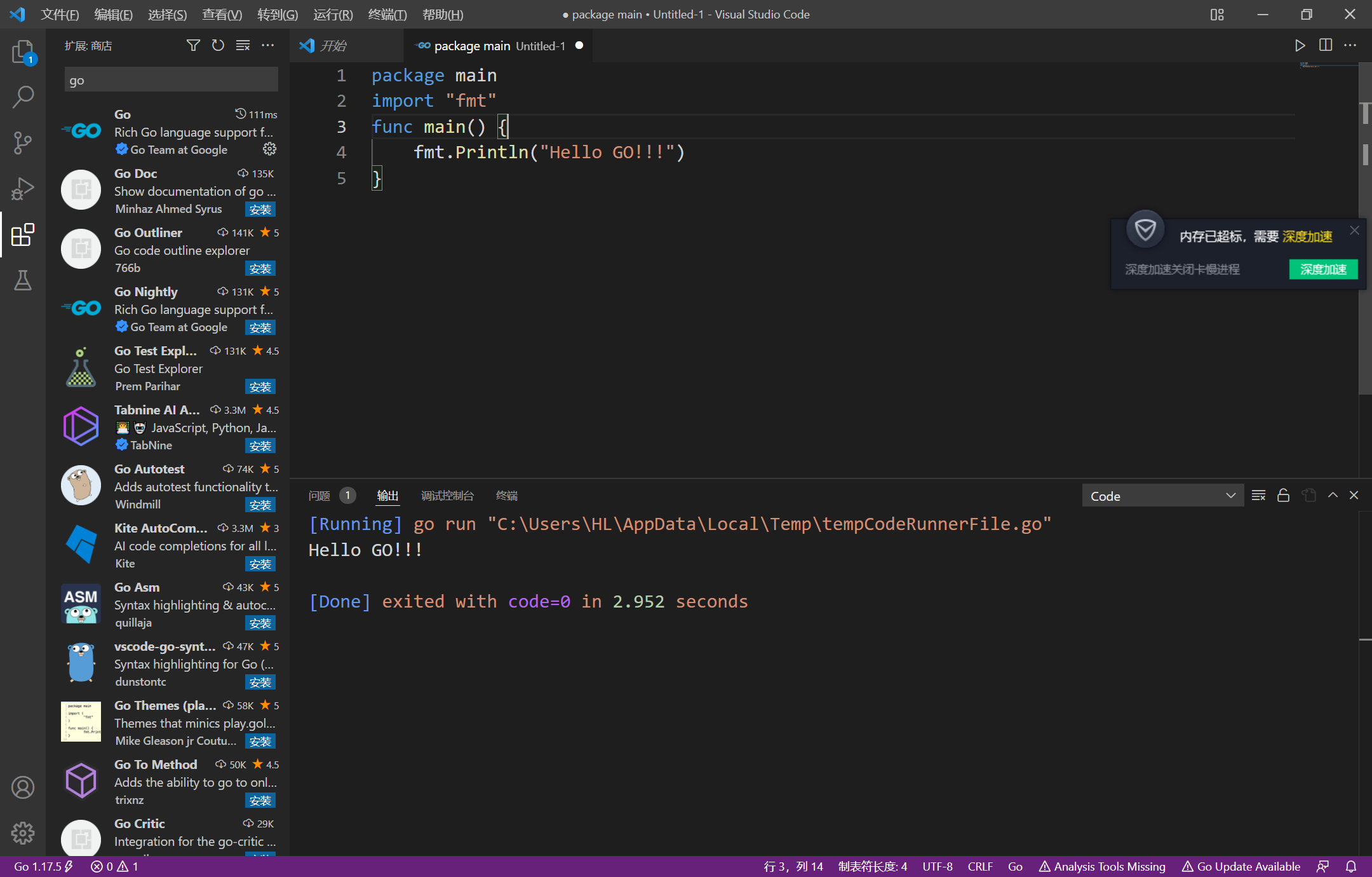Open Run and Debug view
The width and height of the screenshot is (1372, 877).
pyautogui.click(x=23, y=189)
